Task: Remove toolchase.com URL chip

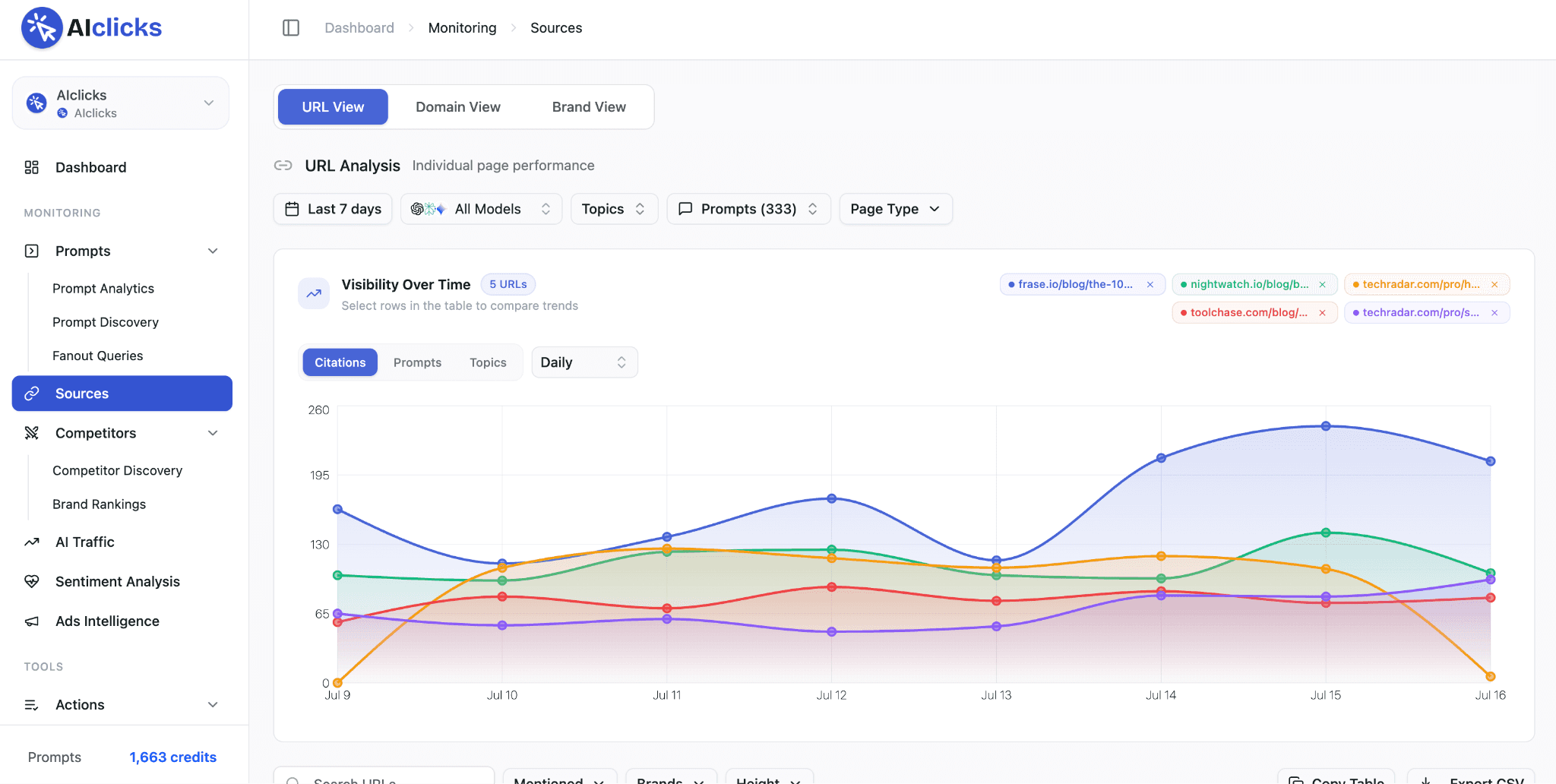Action: [1323, 313]
